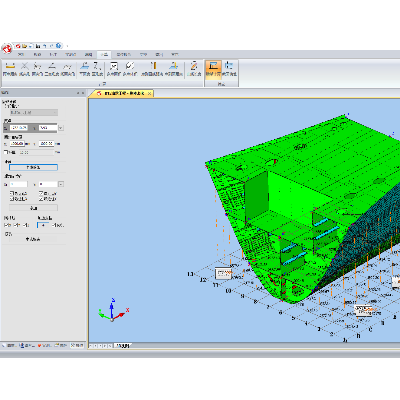Switch to the bottom panel tab with heart icon
Image resolution: width=400 pixels, height=400 pixels.
[45, 345]
